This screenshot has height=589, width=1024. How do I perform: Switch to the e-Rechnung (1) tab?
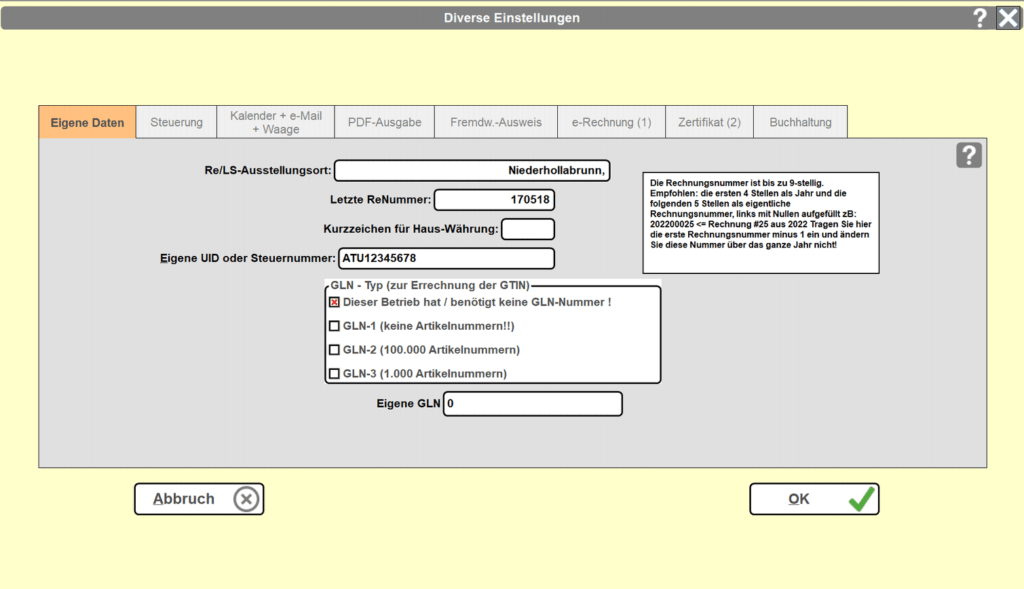[611, 122]
